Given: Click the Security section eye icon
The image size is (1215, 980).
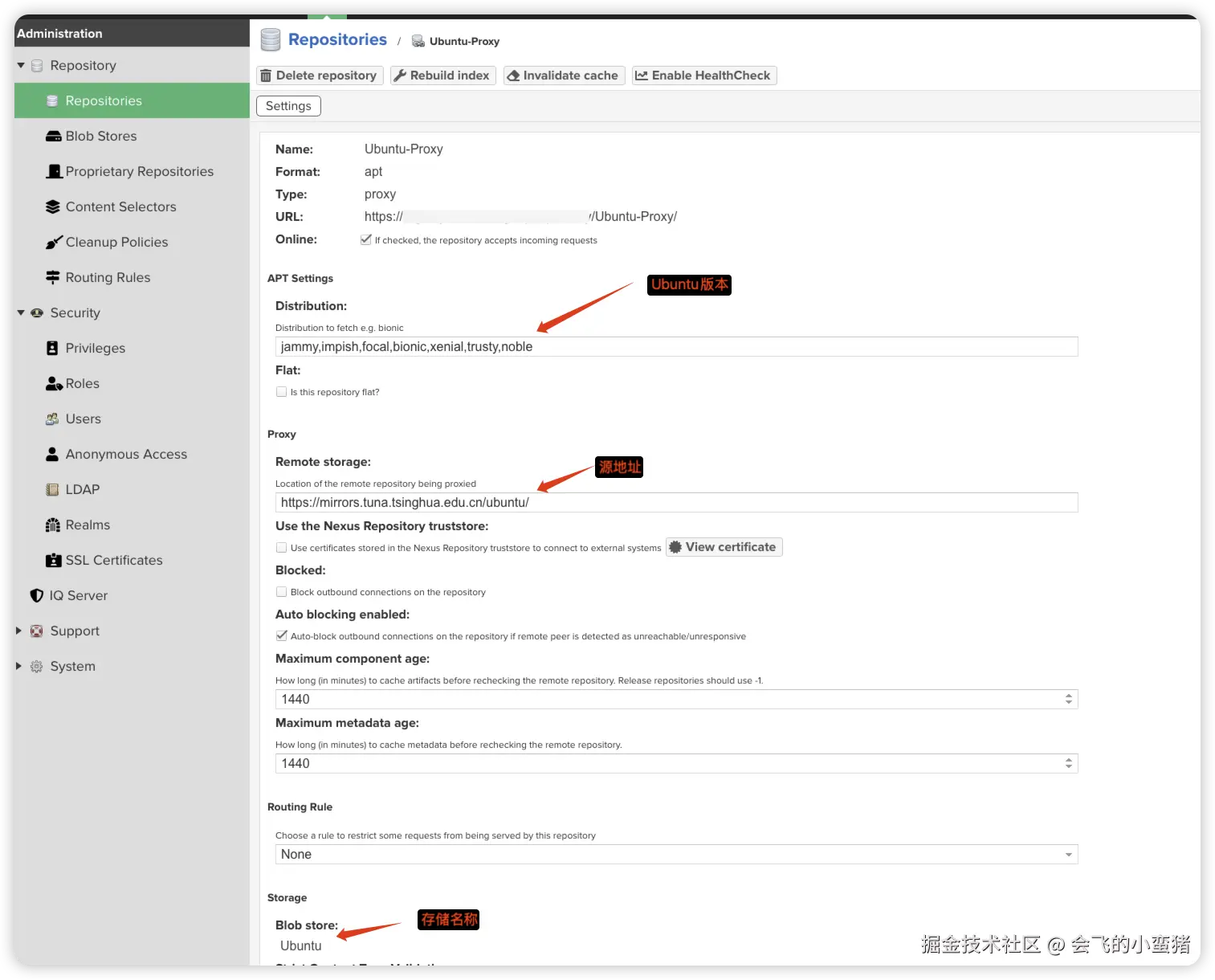Looking at the screenshot, I should coord(37,313).
